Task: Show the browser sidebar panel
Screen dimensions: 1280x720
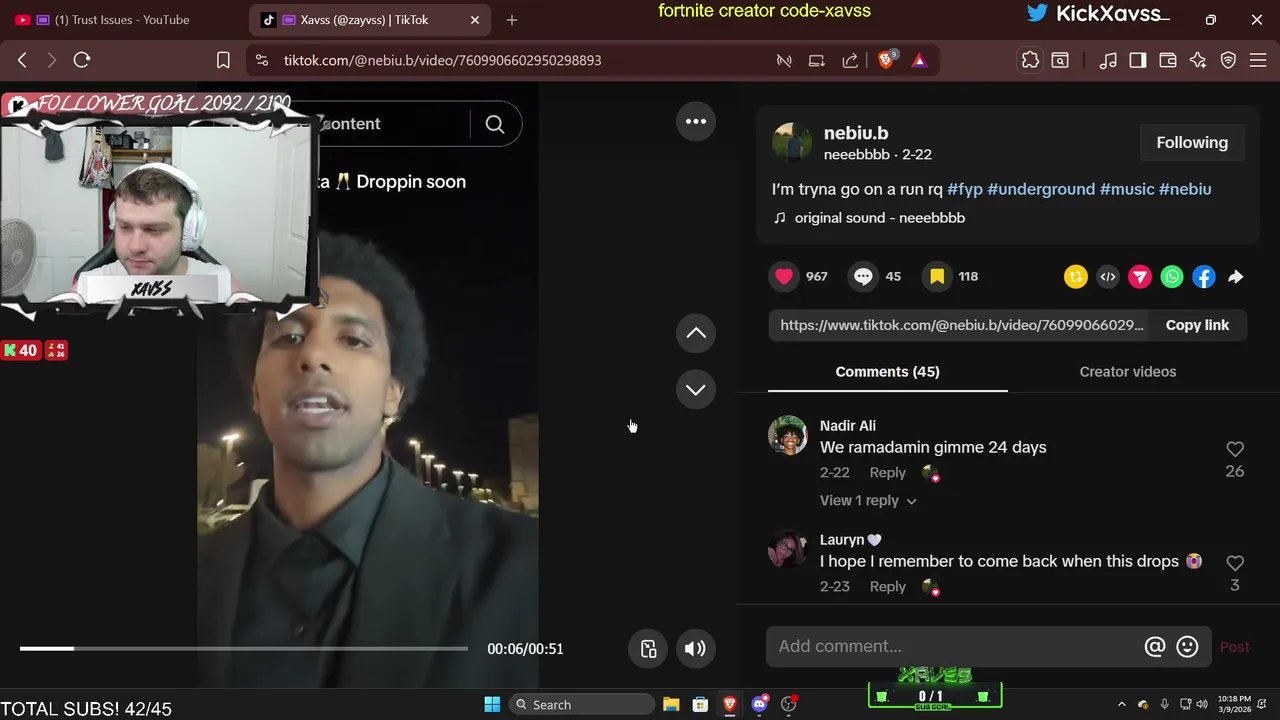Action: pos(1138,60)
